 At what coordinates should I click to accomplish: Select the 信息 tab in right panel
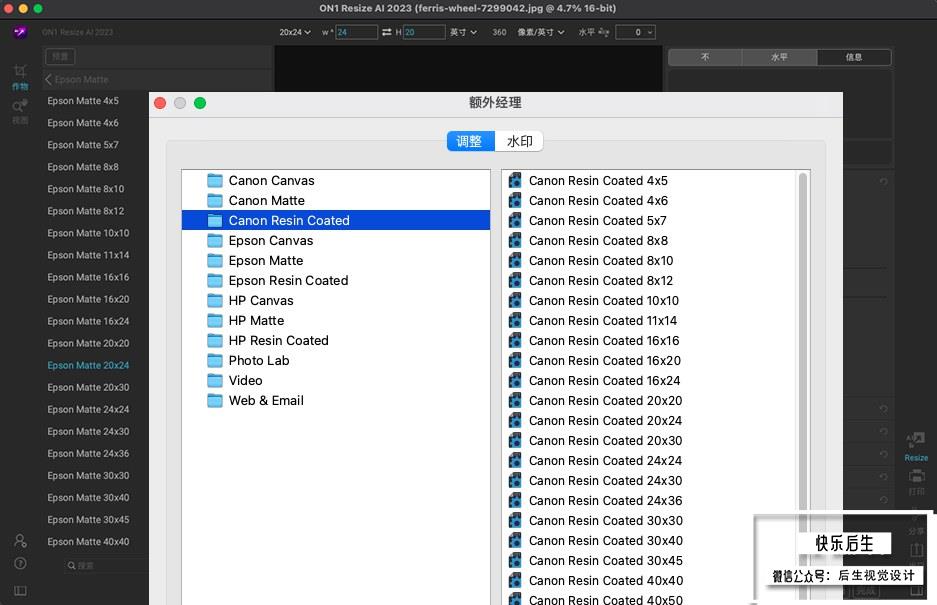click(x=854, y=57)
